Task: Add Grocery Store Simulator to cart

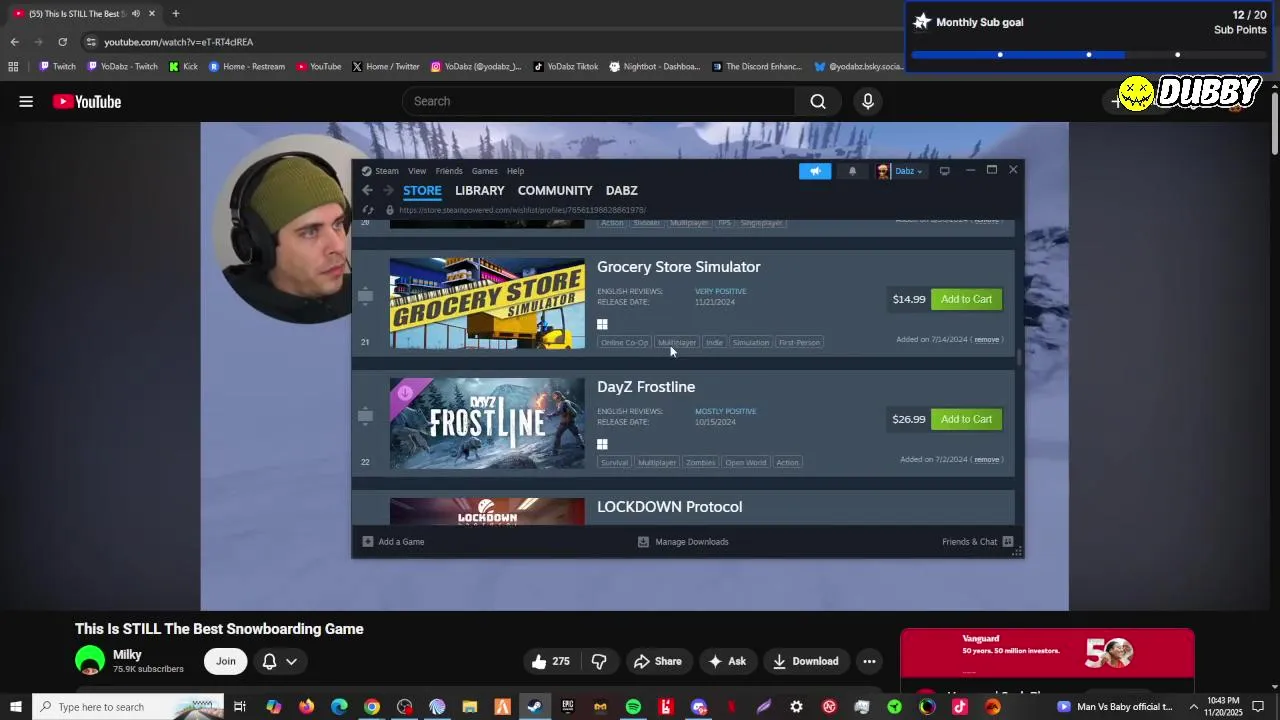Action: click(966, 299)
